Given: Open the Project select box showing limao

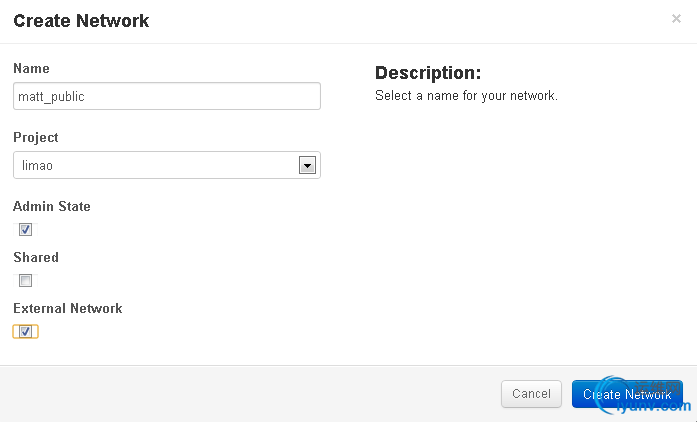Looking at the screenshot, I should pos(167,165).
